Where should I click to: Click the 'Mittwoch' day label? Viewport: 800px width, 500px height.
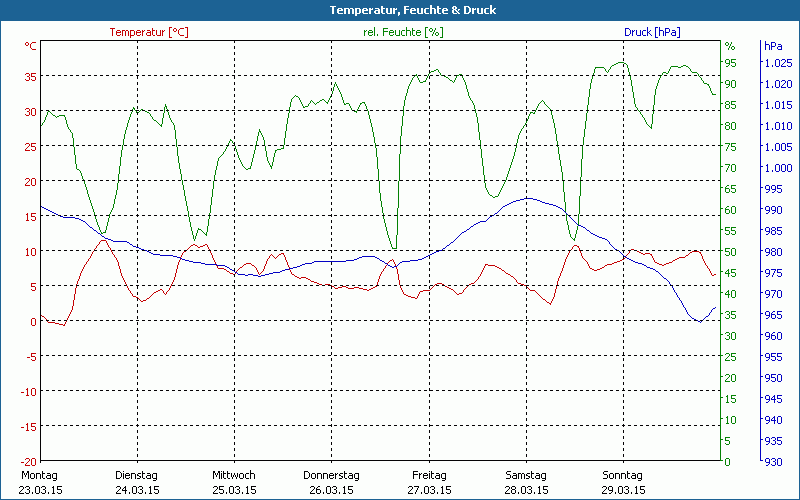pyautogui.click(x=234, y=476)
